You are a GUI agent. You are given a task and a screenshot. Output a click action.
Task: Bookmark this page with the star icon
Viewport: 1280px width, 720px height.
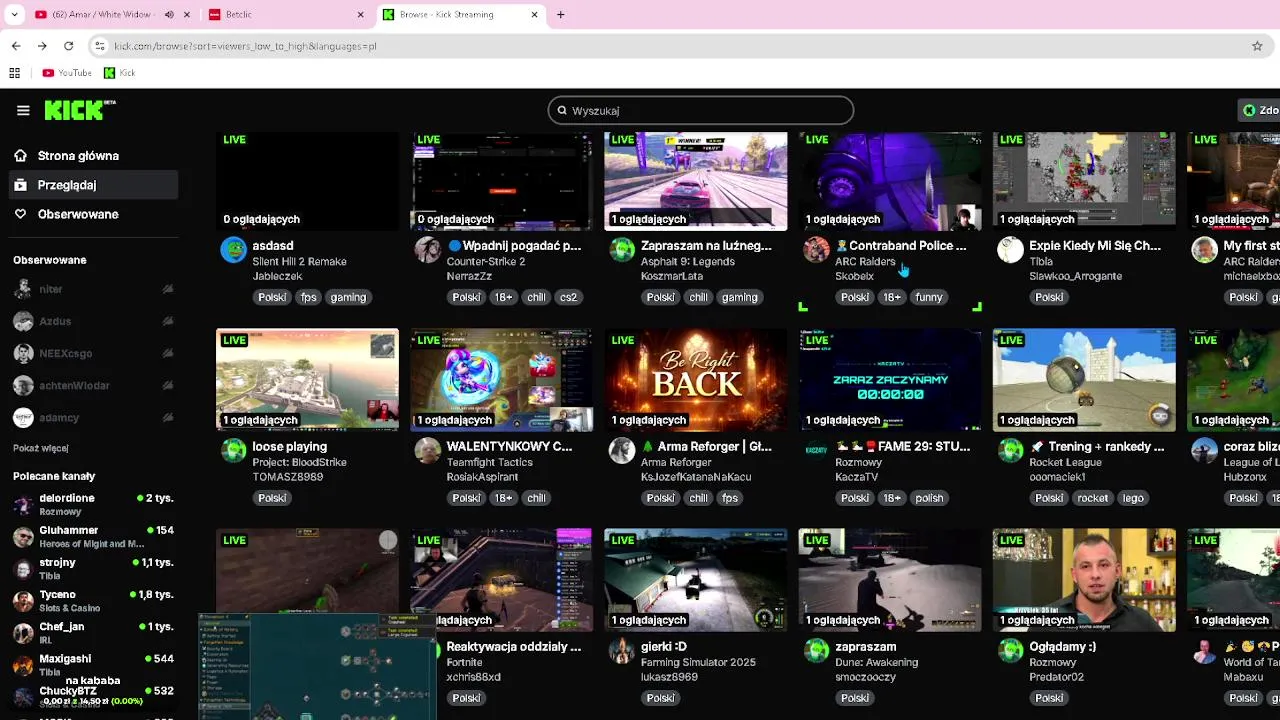[x=1257, y=46]
